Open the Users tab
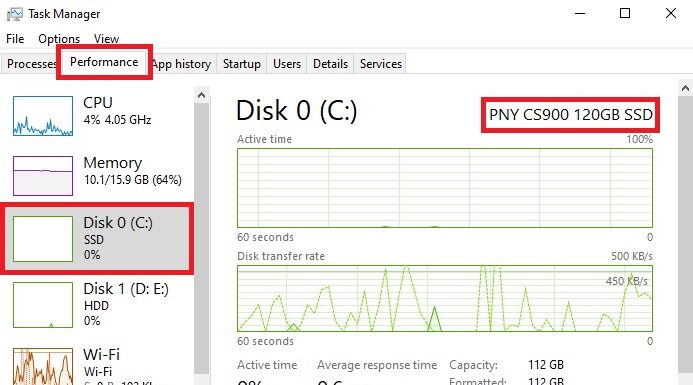The image size is (693, 385). pos(287,64)
